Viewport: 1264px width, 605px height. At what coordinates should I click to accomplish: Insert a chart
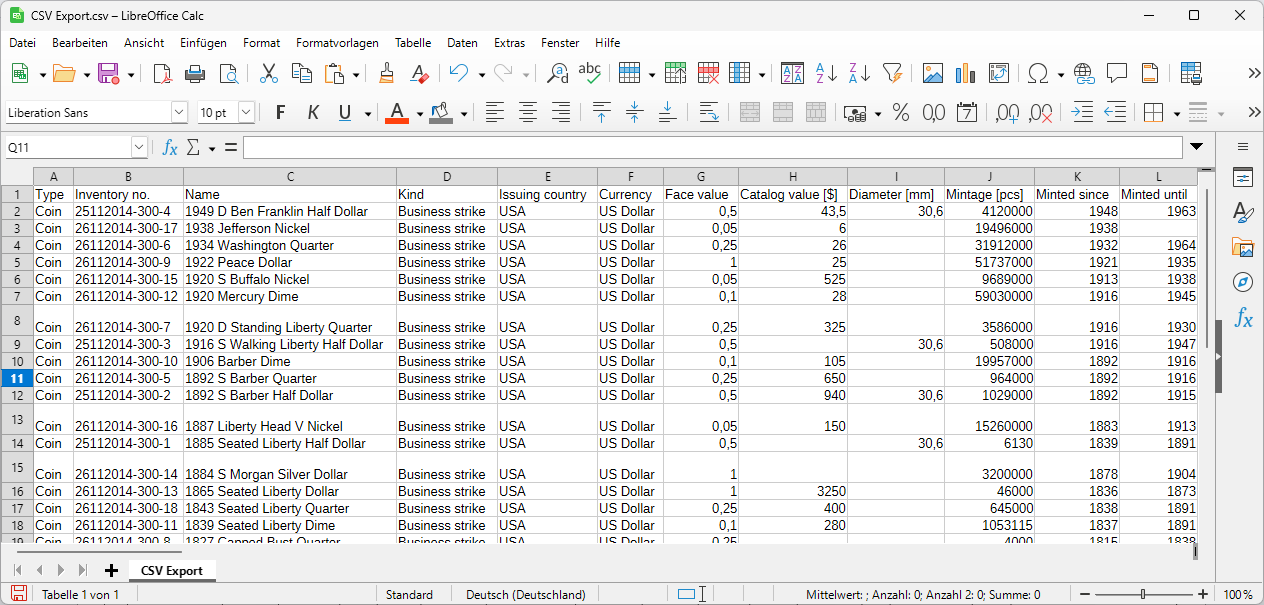tap(965, 73)
